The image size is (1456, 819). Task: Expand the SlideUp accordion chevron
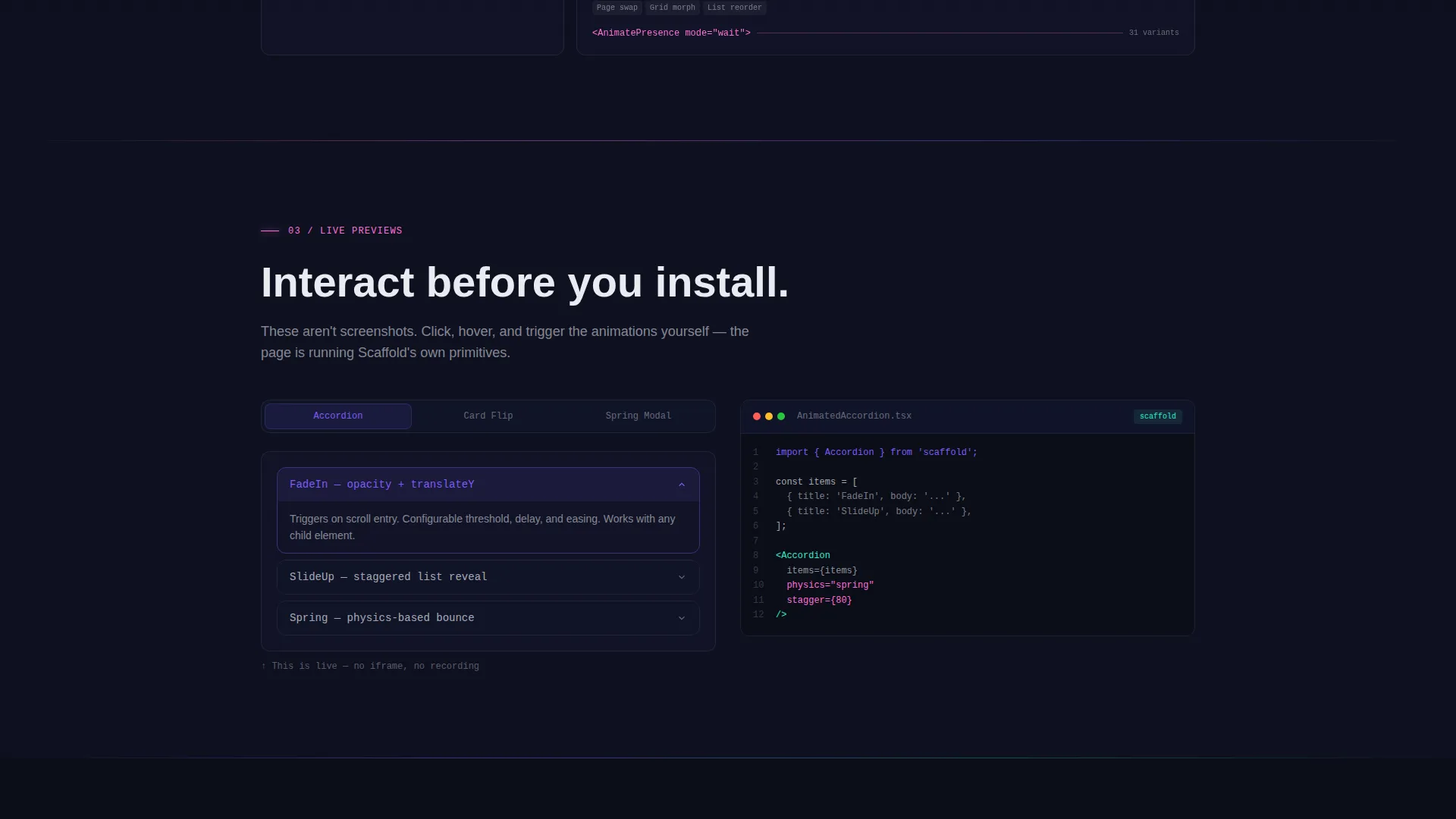pos(682,578)
